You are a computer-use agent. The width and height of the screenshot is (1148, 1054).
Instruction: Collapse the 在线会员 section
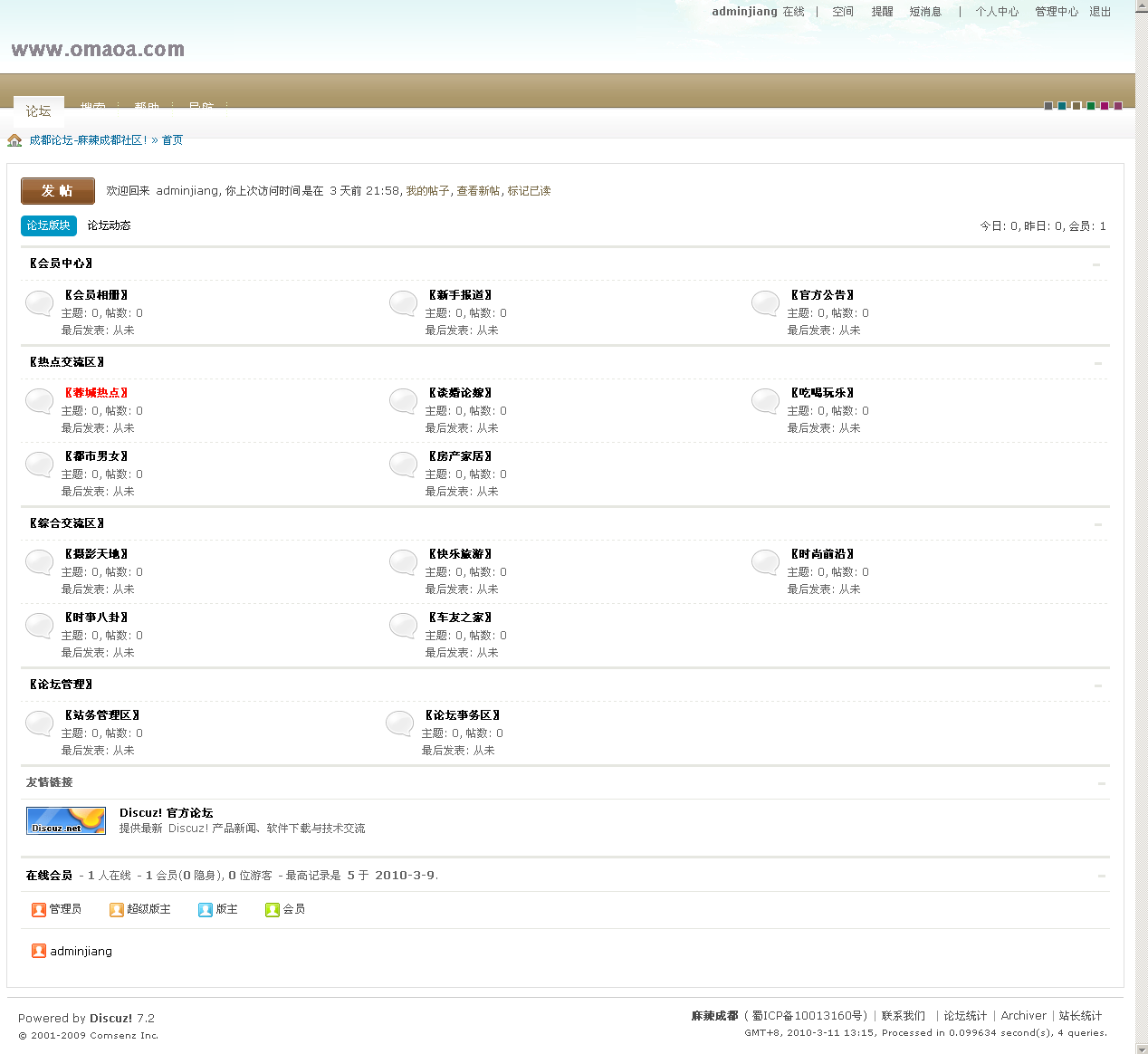pyautogui.click(x=1101, y=876)
